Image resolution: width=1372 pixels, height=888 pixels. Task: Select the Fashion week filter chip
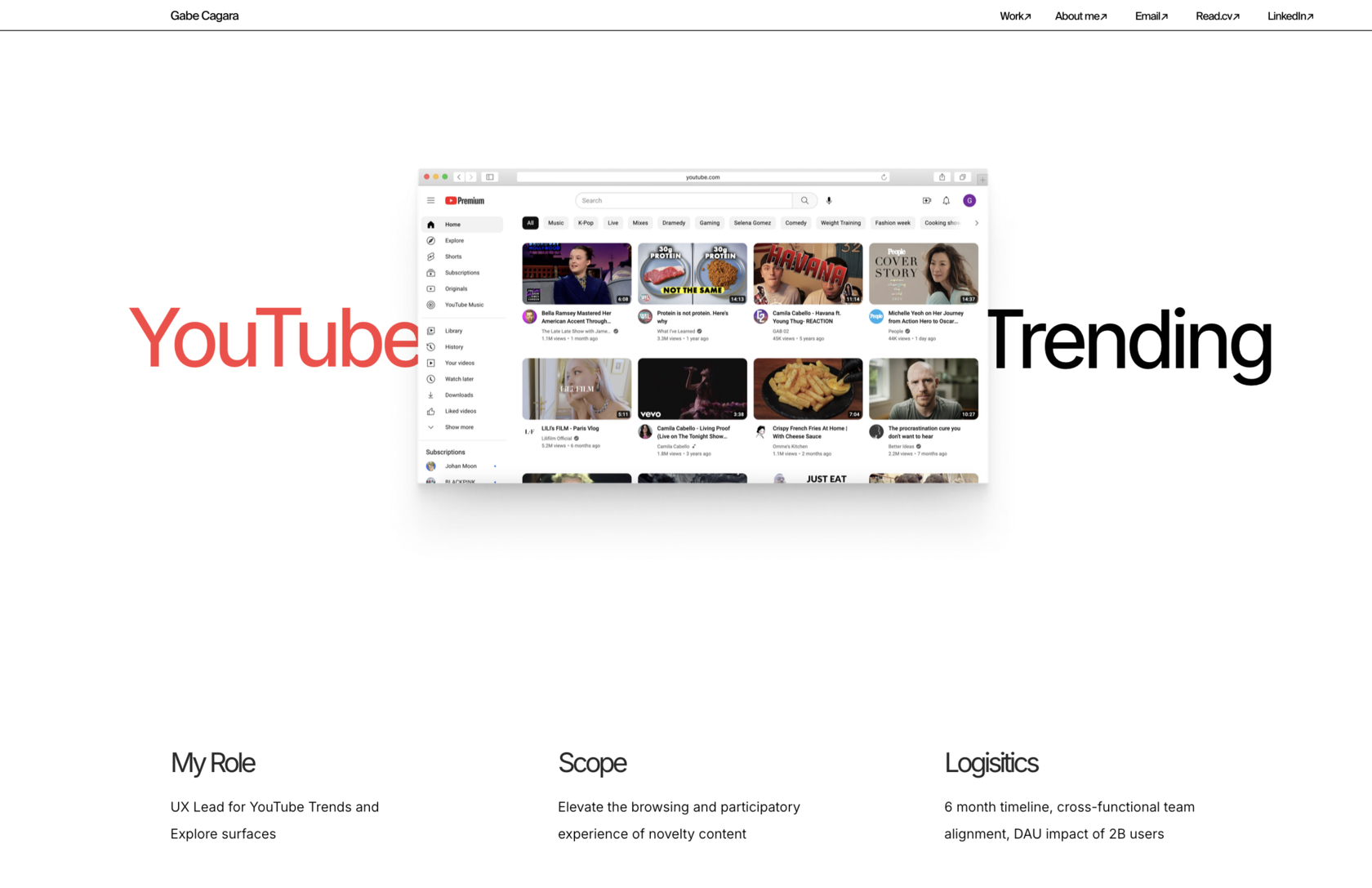pyautogui.click(x=893, y=223)
